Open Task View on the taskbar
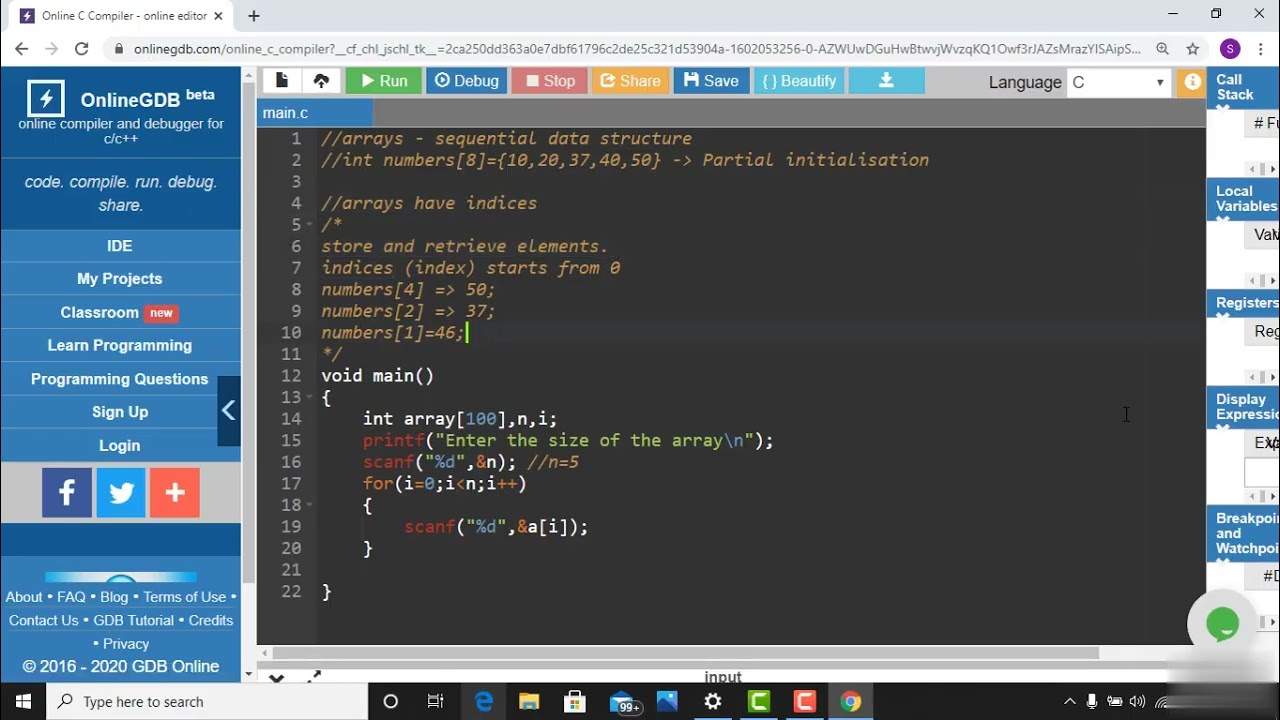 (435, 702)
